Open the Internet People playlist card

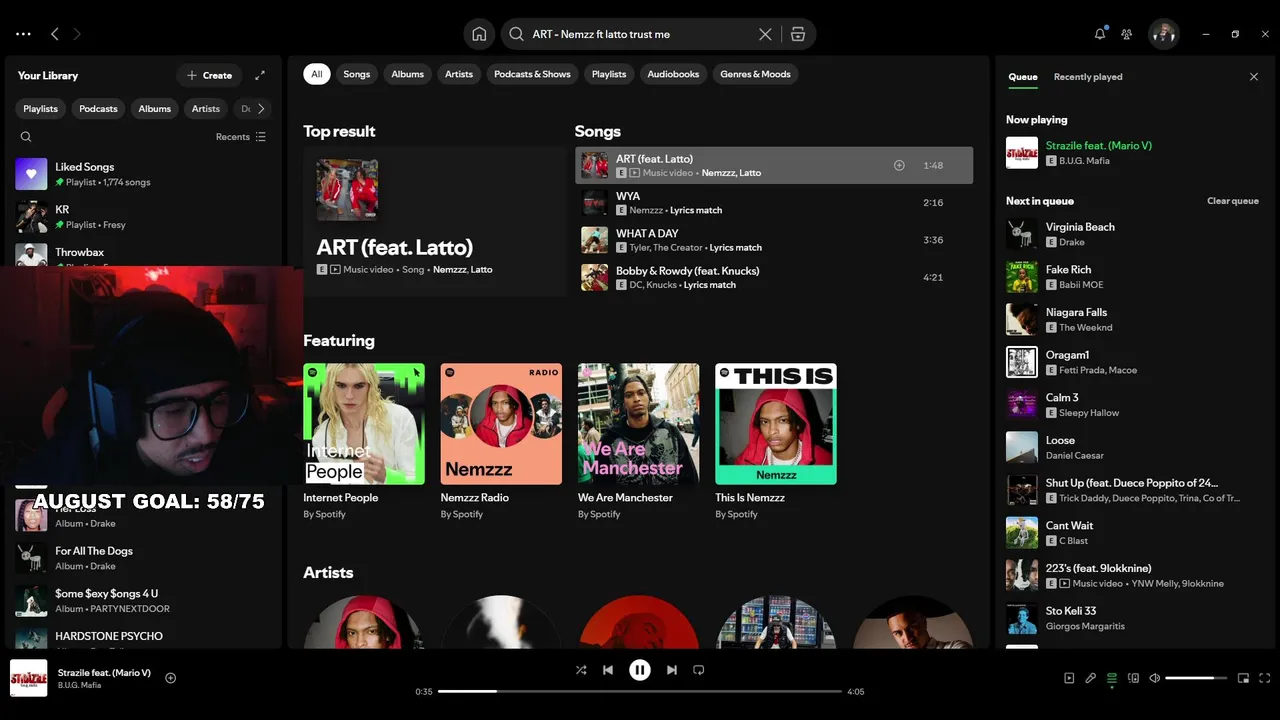coord(364,441)
